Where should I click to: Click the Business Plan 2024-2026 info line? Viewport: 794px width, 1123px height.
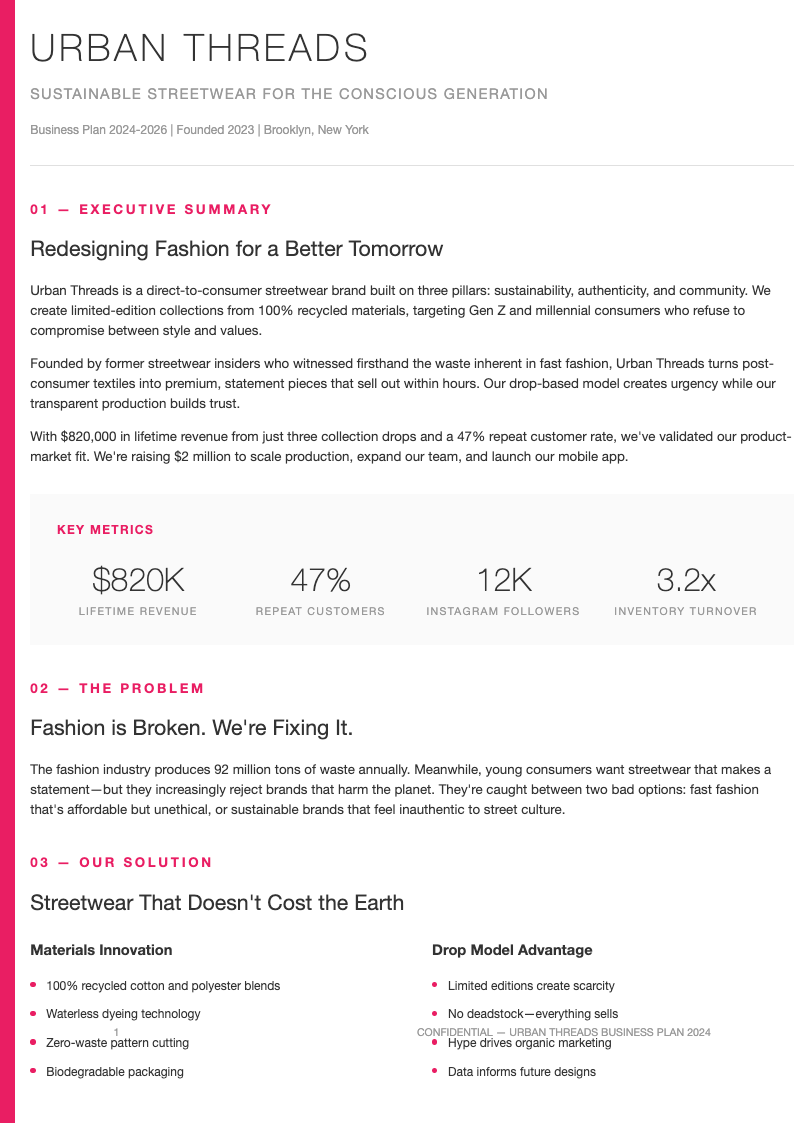[199, 130]
